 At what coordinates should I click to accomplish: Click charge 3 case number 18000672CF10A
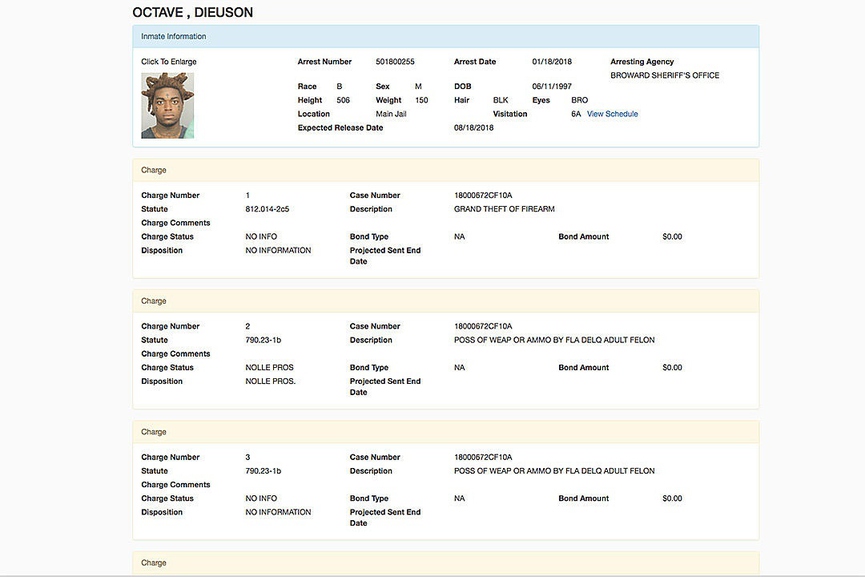(x=483, y=457)
